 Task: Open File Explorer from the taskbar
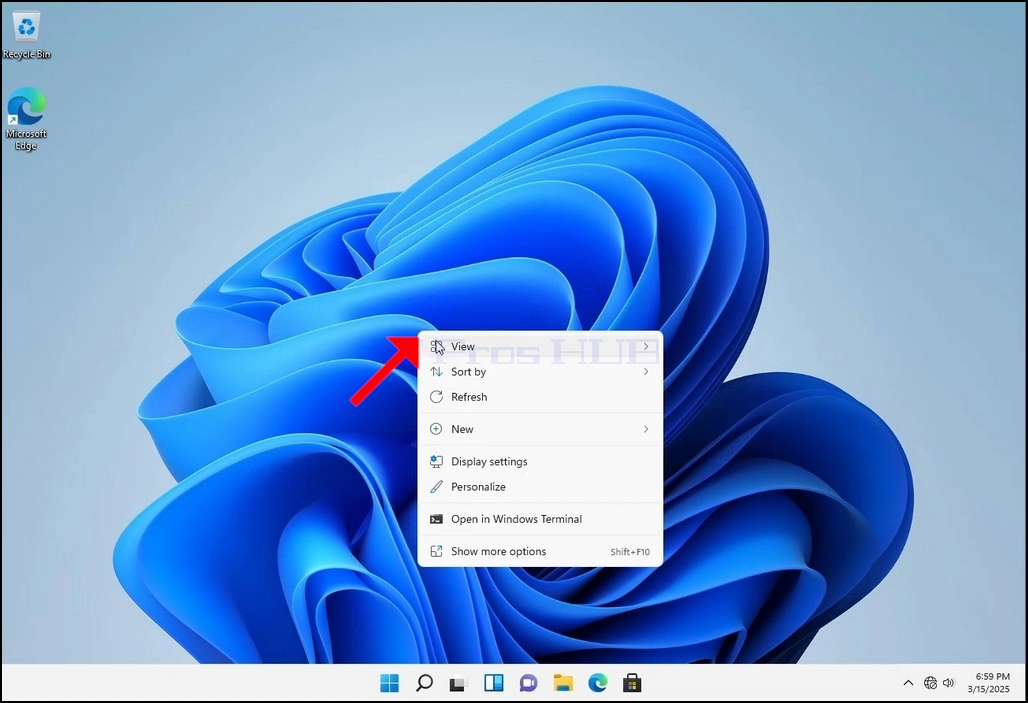(x=563, y=683)
